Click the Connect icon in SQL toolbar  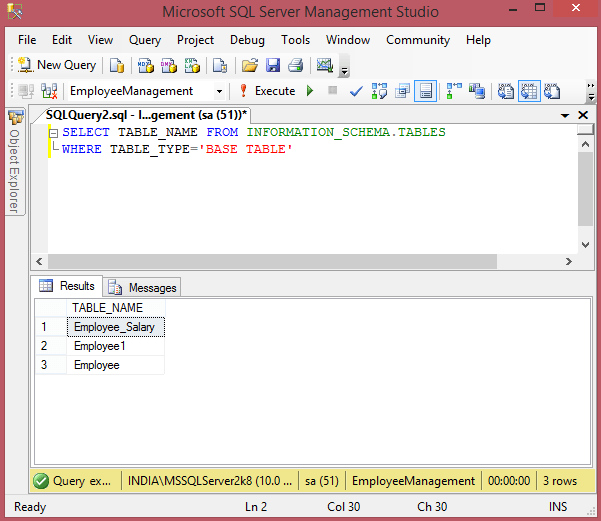[x=26, y=91]
